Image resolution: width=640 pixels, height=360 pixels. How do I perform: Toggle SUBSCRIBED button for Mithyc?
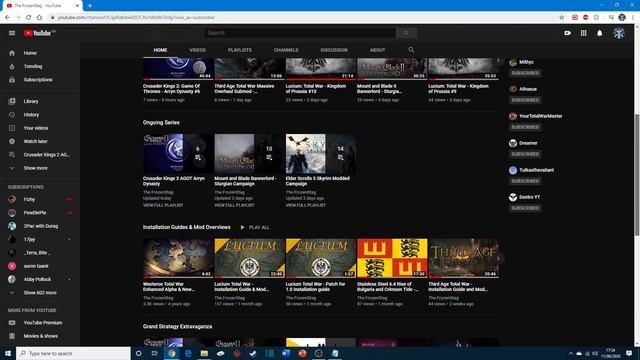tap(525, 73)
